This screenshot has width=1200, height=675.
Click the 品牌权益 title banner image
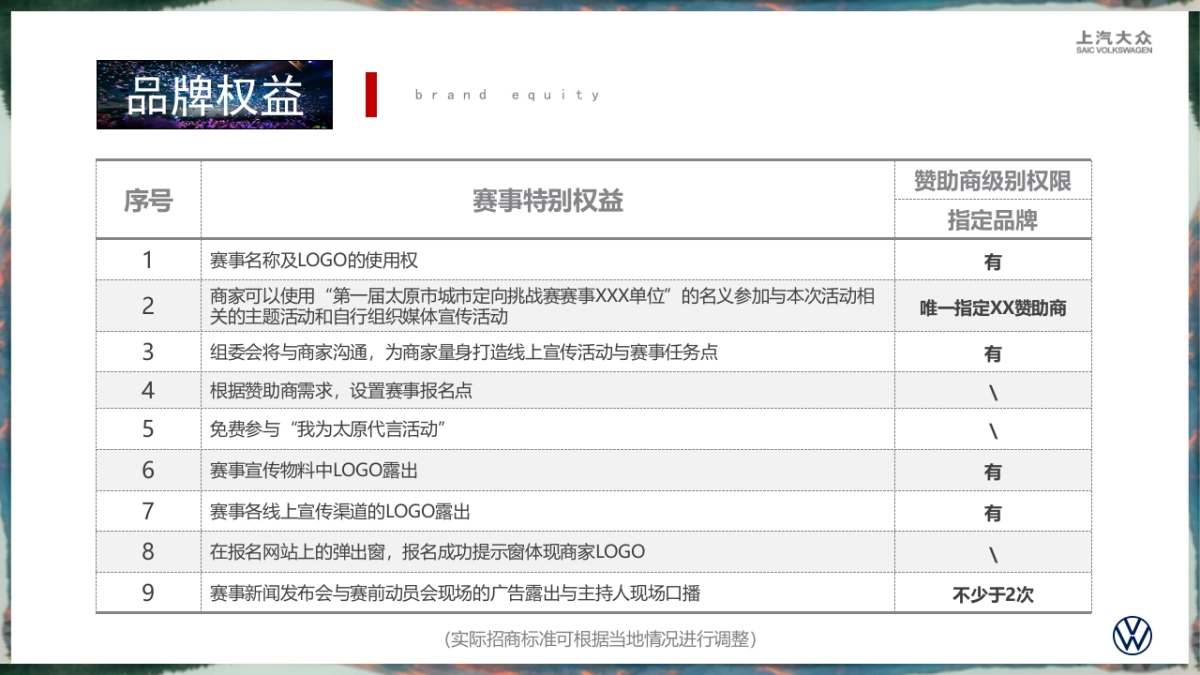pyautogui.click(x=214, y=95)
